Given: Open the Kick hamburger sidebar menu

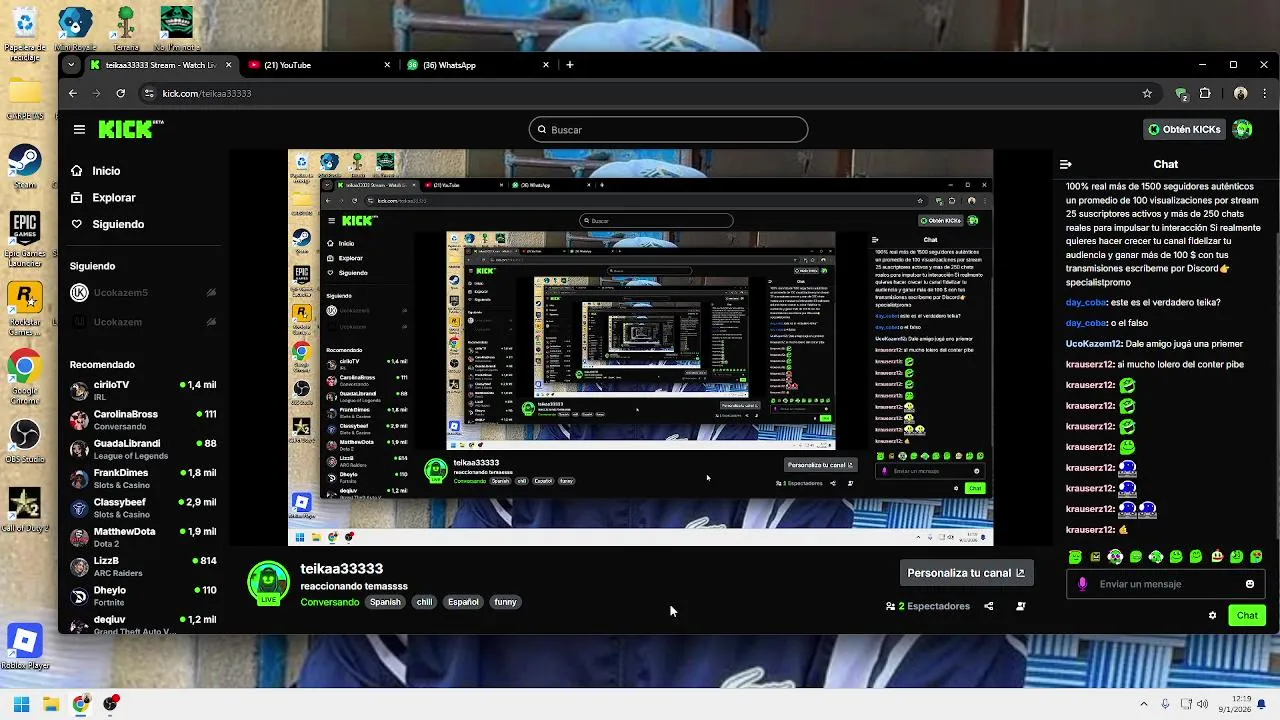Looking at the screenshot, I should click(79, 129).
